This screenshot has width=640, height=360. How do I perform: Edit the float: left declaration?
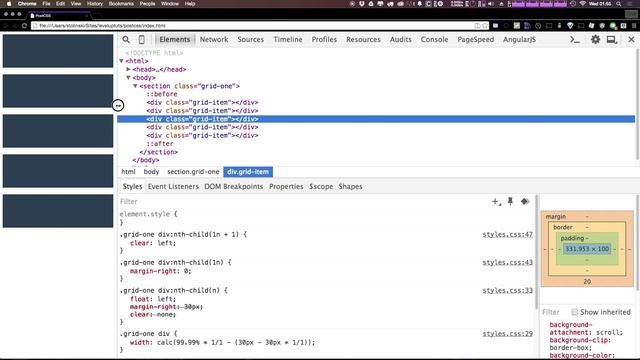(x=153, y=299)
